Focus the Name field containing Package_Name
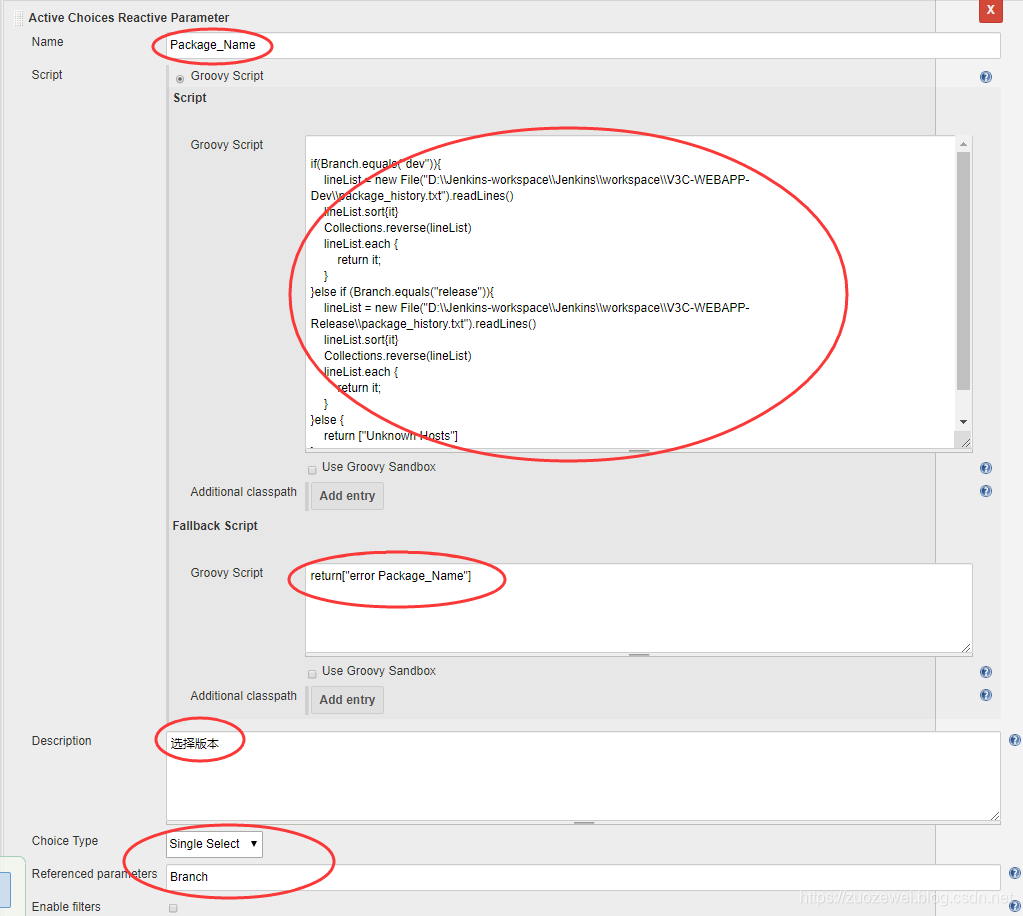 (x=583, y=45)
